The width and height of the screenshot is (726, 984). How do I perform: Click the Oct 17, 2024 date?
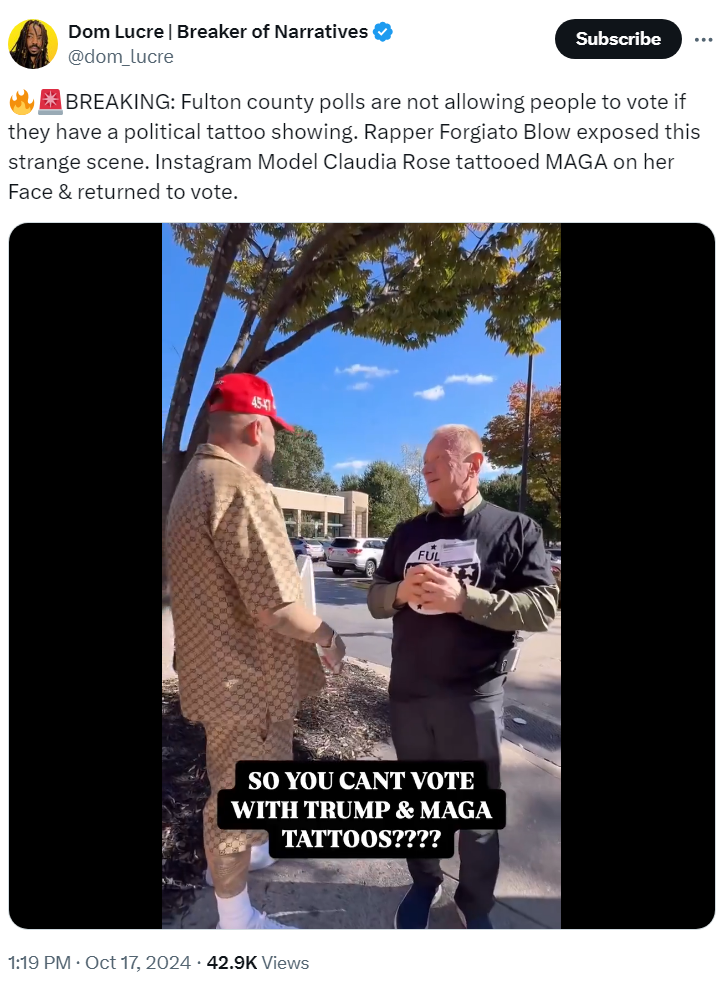[137, 963]
